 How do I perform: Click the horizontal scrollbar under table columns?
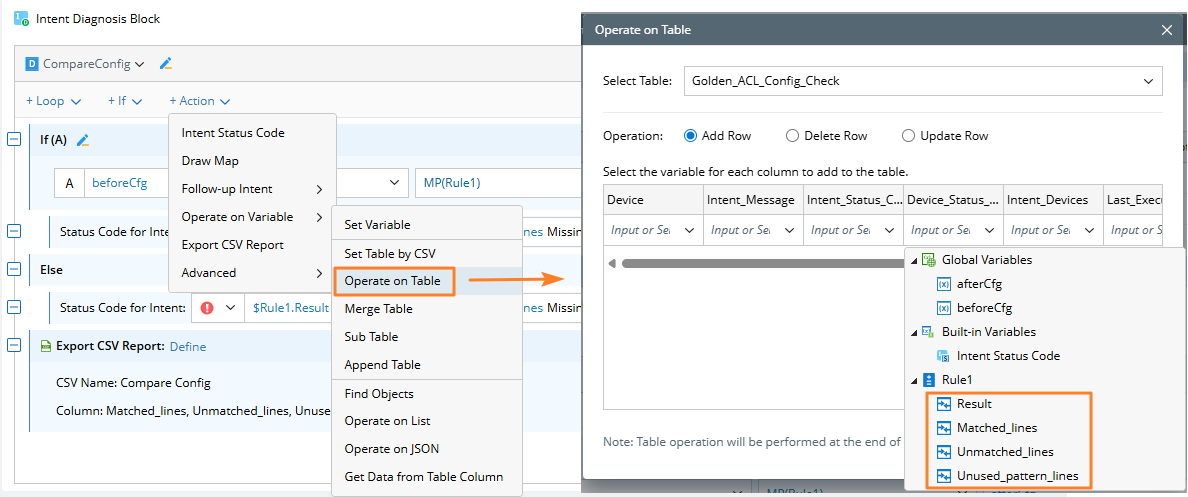tap(760, 264)
